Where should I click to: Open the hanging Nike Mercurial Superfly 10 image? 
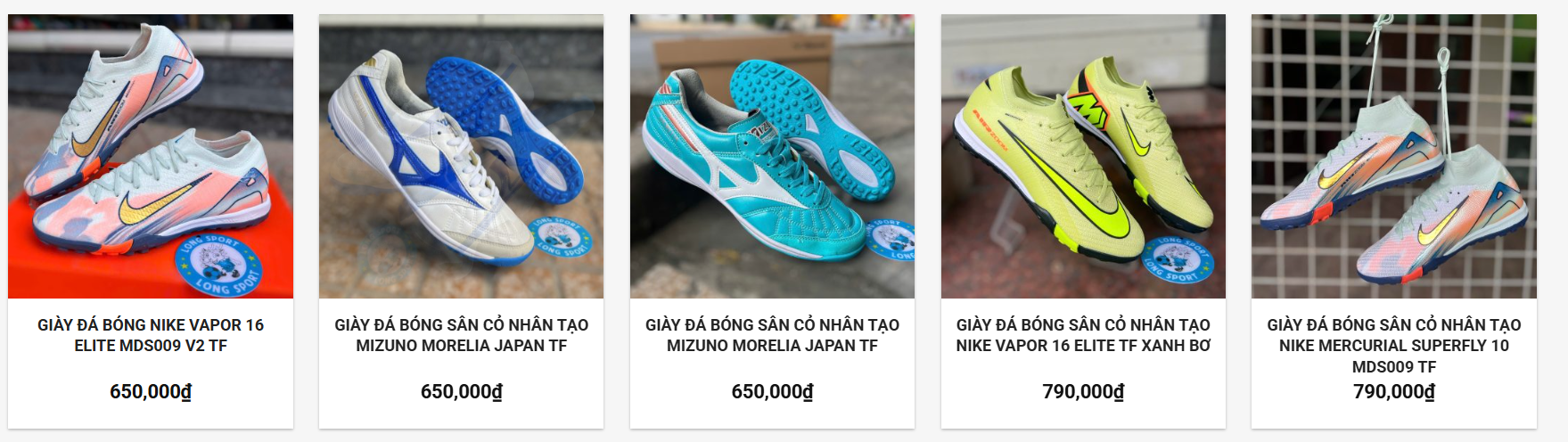[x=1394, y=156]
